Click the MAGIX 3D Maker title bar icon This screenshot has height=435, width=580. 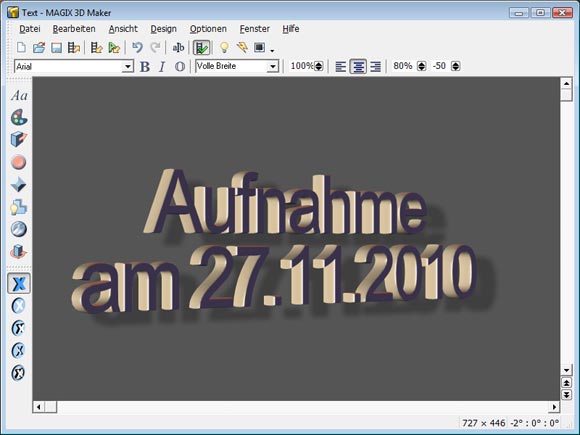tap(13, 13)
